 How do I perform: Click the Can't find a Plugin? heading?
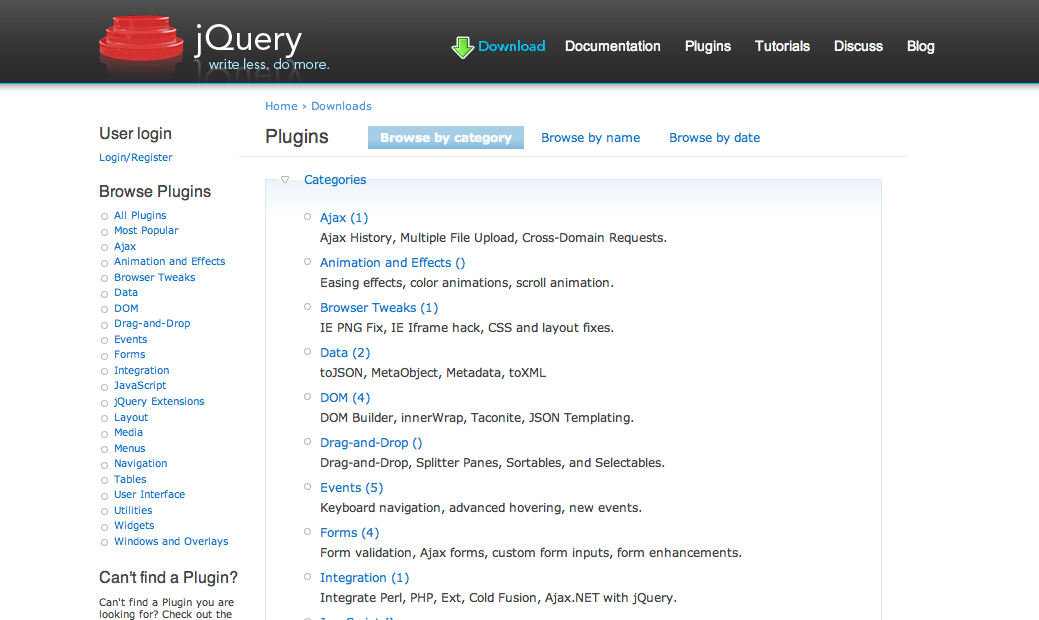click(x=168, y=578)
